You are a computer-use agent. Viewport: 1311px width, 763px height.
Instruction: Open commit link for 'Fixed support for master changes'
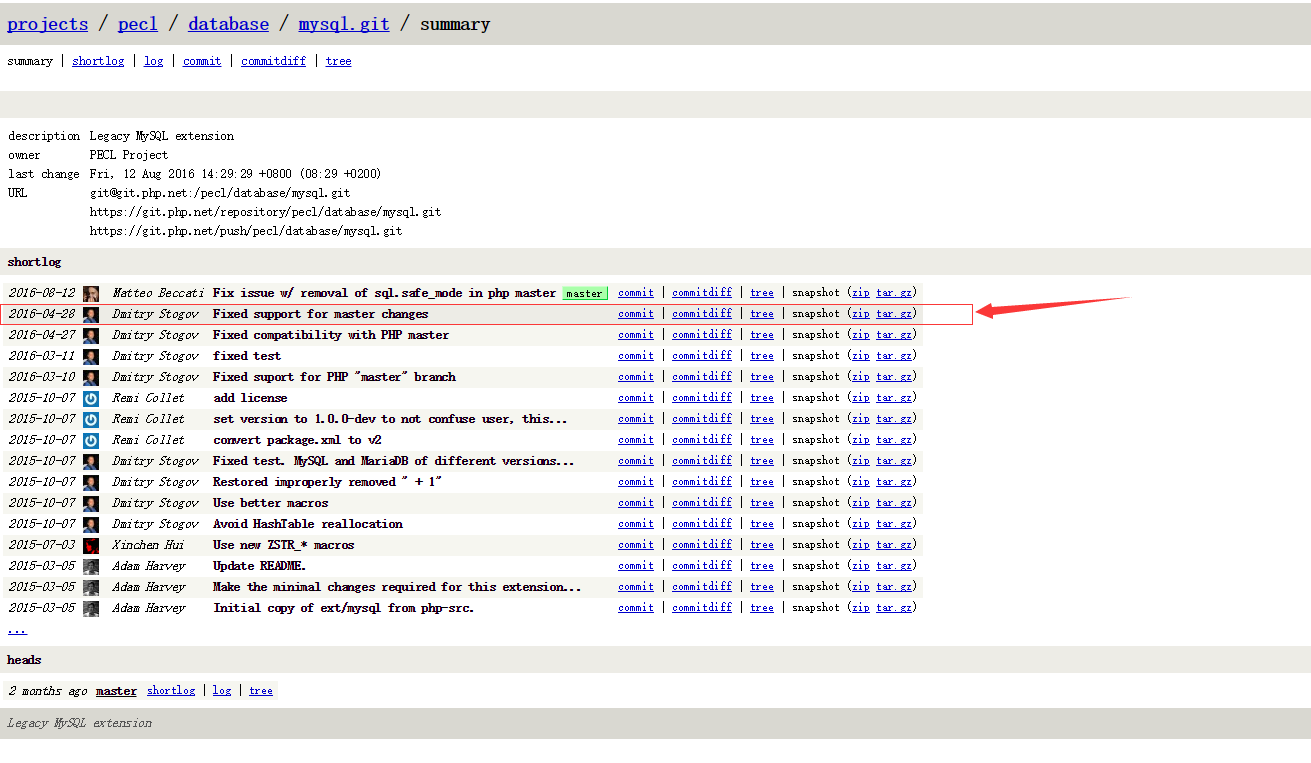tap(636, 314)
